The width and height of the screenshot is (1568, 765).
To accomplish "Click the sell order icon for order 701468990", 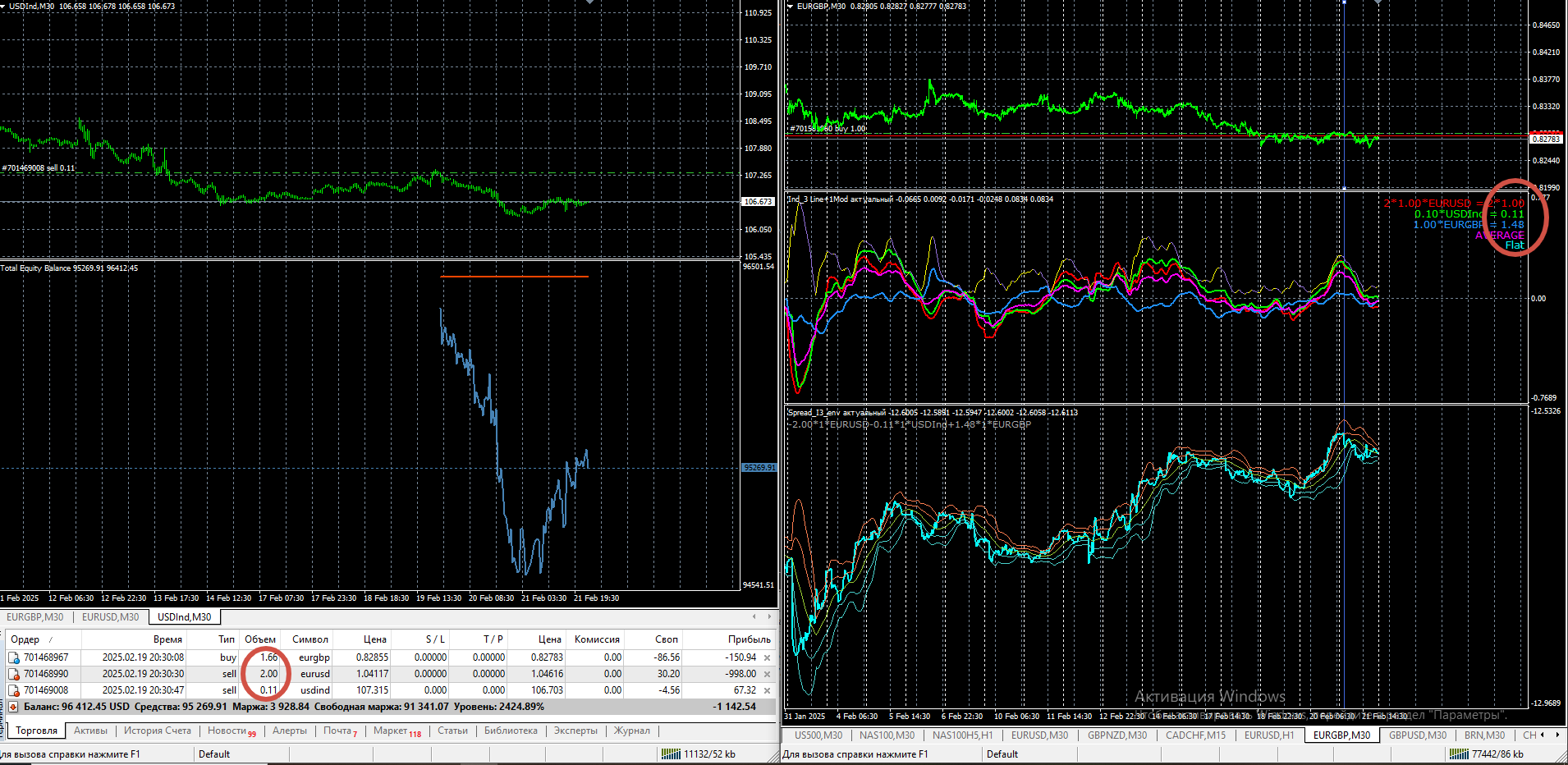I will [x=14, y=674].
